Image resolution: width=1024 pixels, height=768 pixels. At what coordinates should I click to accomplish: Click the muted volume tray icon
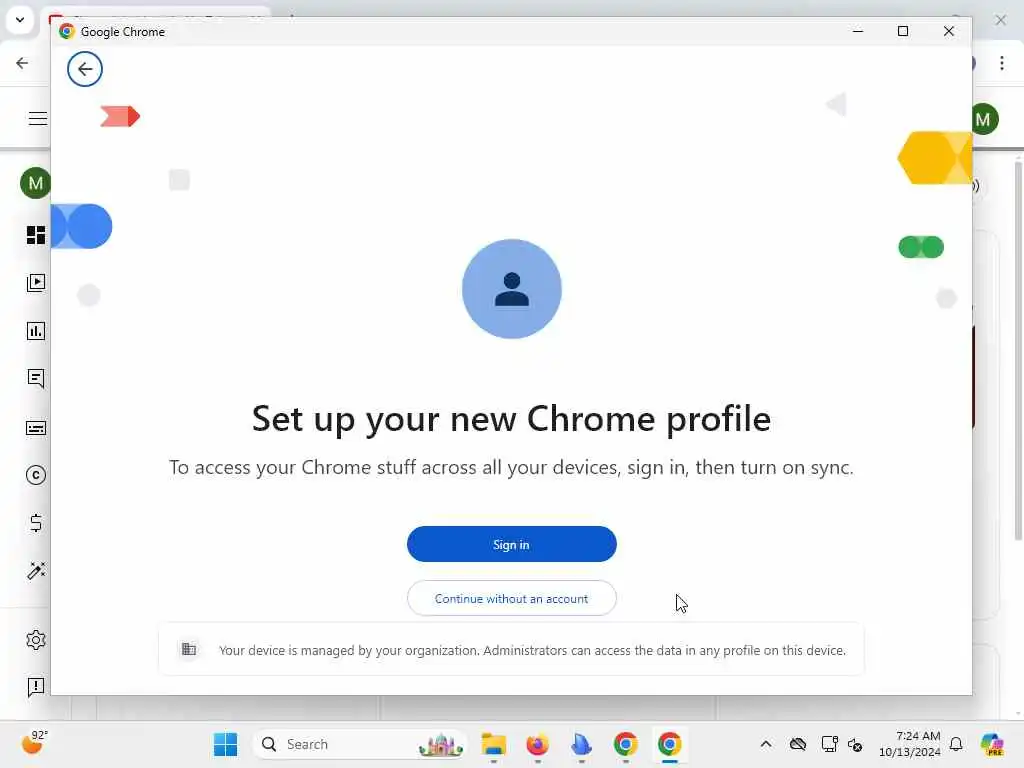855,744
